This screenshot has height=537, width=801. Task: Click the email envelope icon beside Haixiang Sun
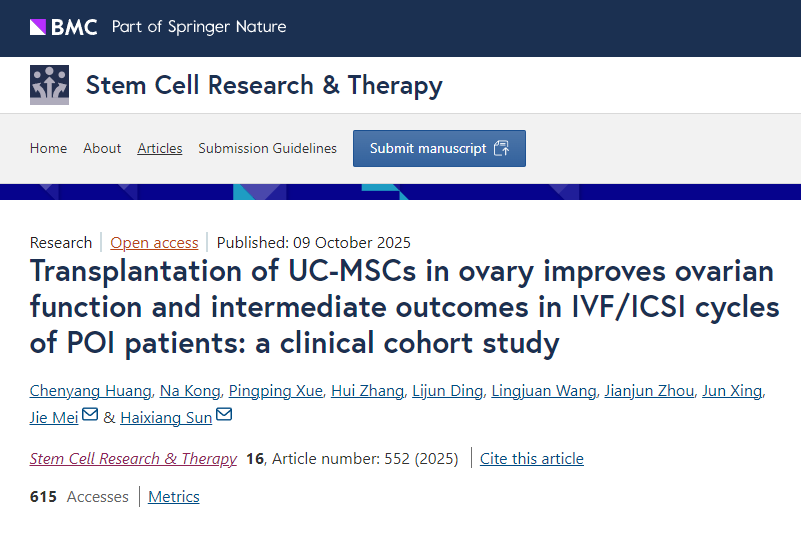pos(224,415)
